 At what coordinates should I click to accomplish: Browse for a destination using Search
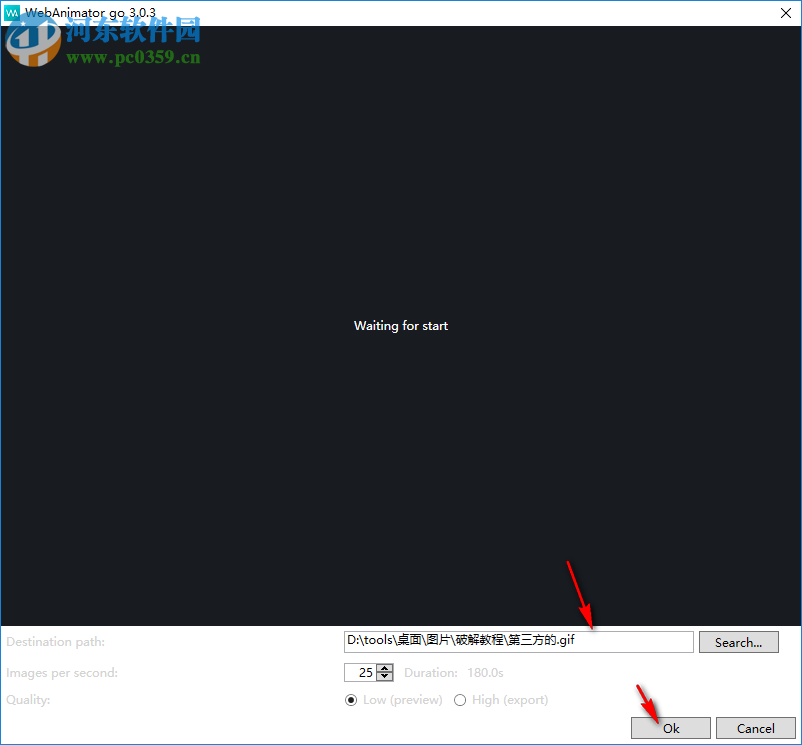(739, 641)
